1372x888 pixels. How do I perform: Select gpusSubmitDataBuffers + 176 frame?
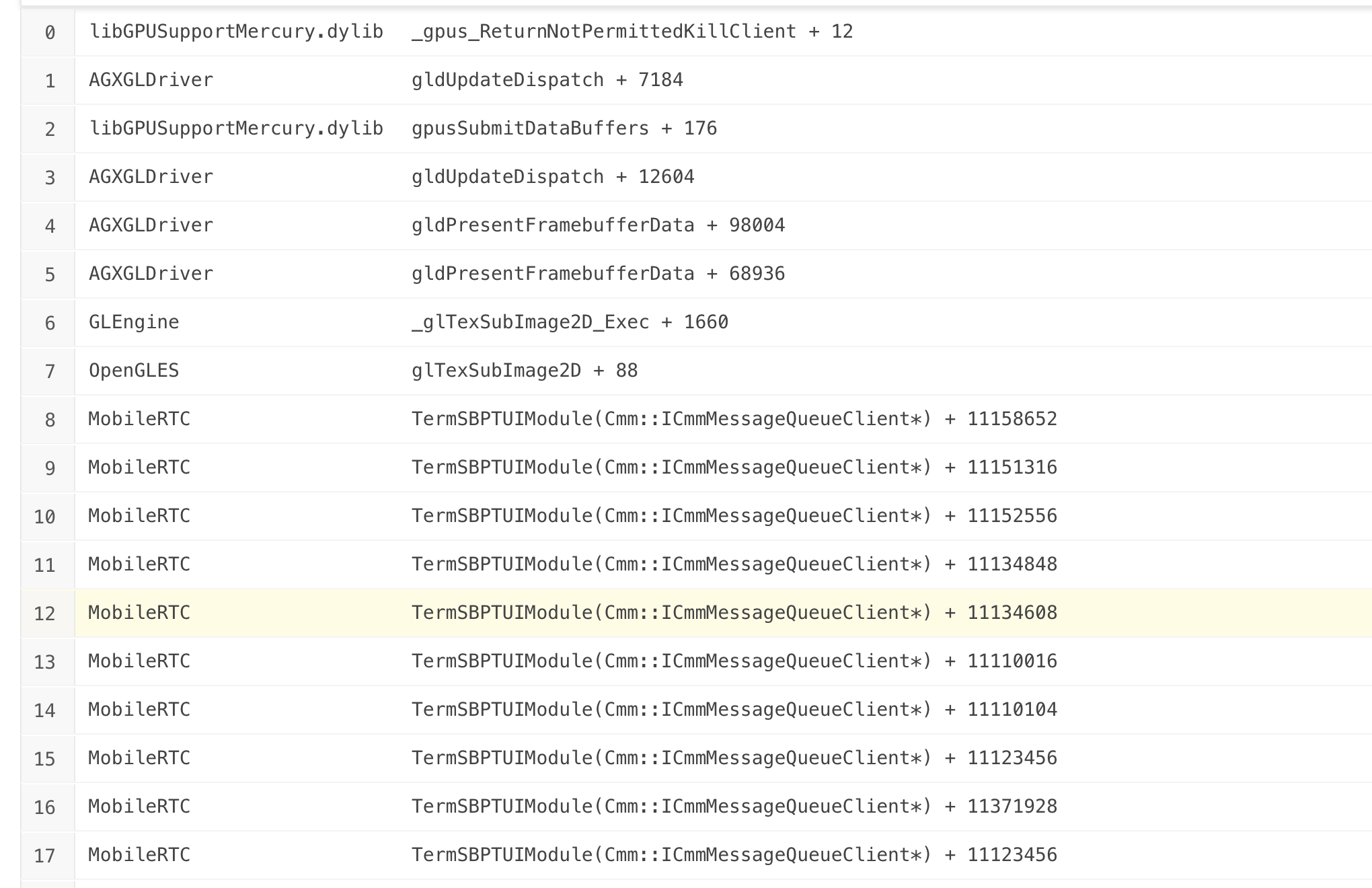(564, 128)
